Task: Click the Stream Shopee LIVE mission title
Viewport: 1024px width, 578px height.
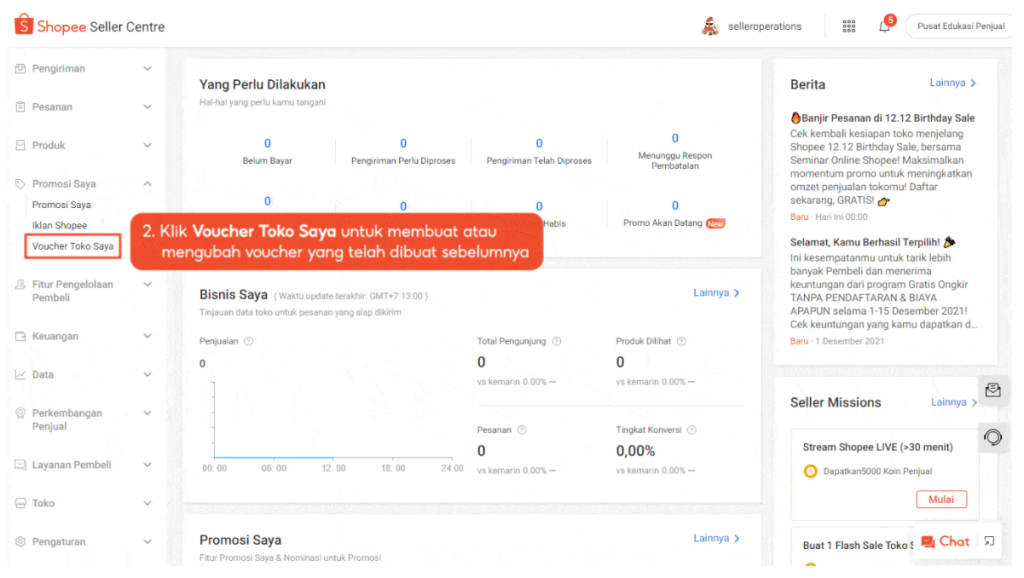Action: [877, 447]
